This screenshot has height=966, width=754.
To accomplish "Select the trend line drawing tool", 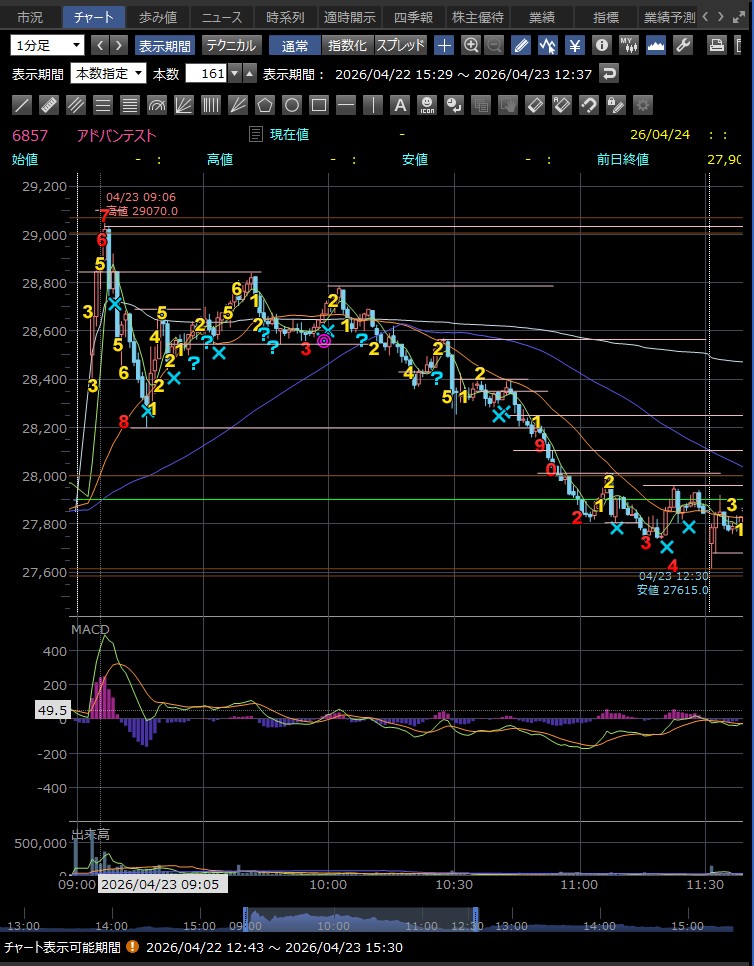I will coord(22,105).
